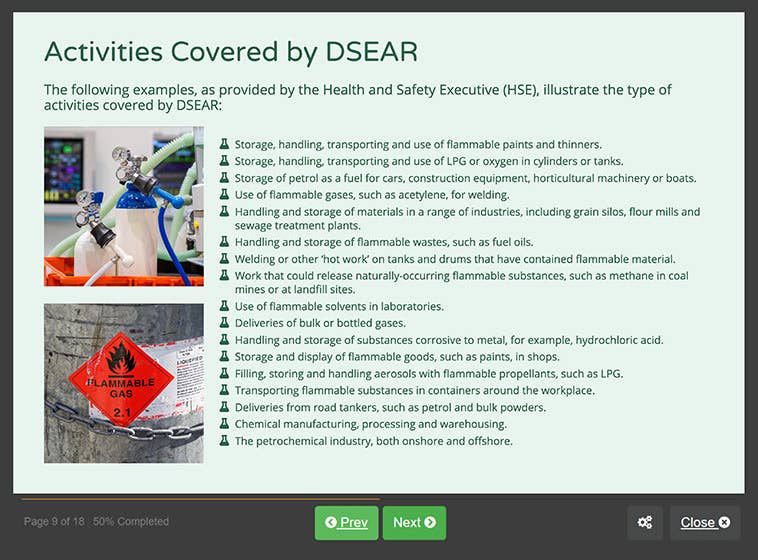Advance to the next page with Next
This screenshot has width=758, height=560.
tap(414, 523)
